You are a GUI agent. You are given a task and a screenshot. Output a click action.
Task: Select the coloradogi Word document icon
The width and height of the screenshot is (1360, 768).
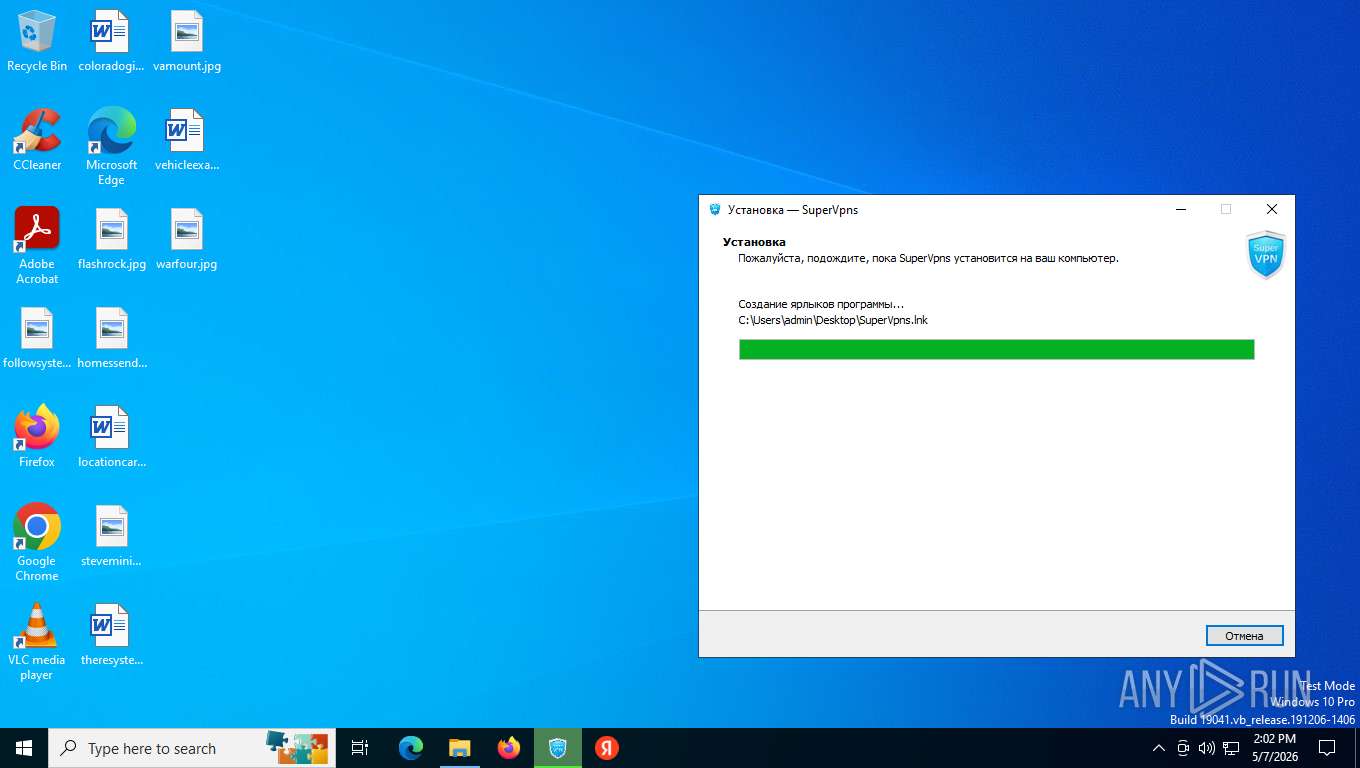point(111,41)
